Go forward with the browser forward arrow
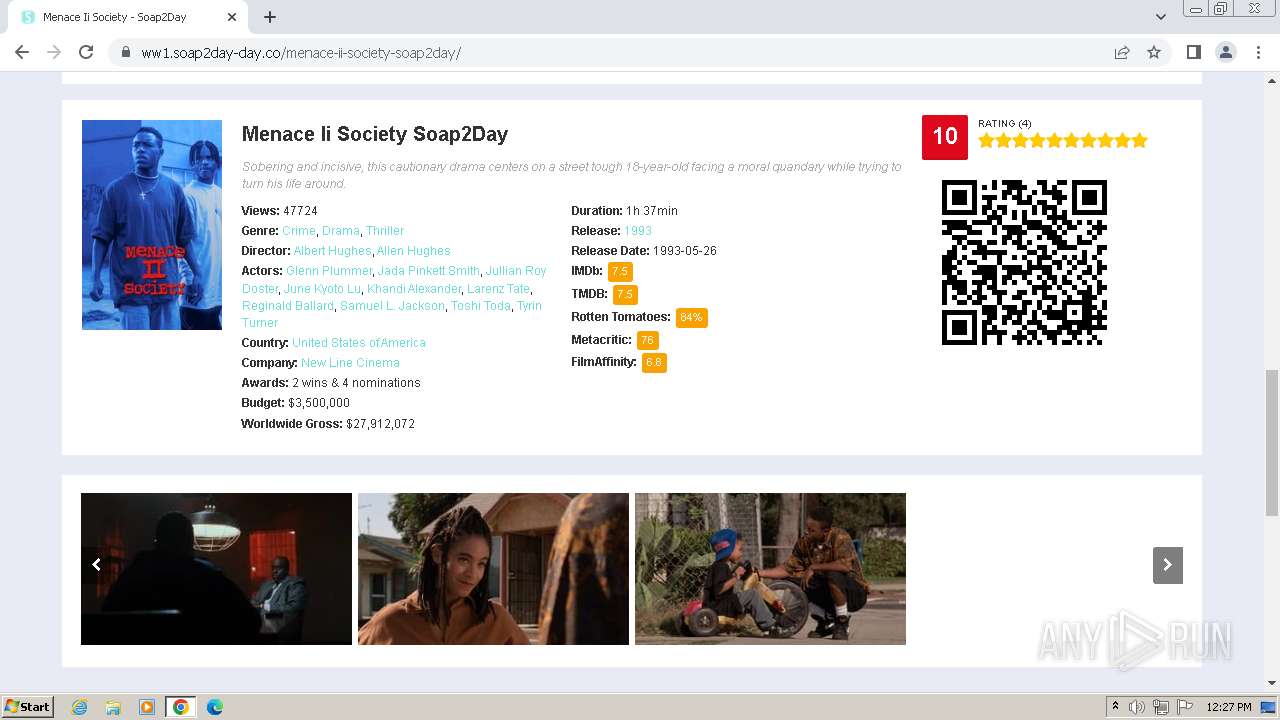This screenshot has width=1280, height=720. point(54,52)
